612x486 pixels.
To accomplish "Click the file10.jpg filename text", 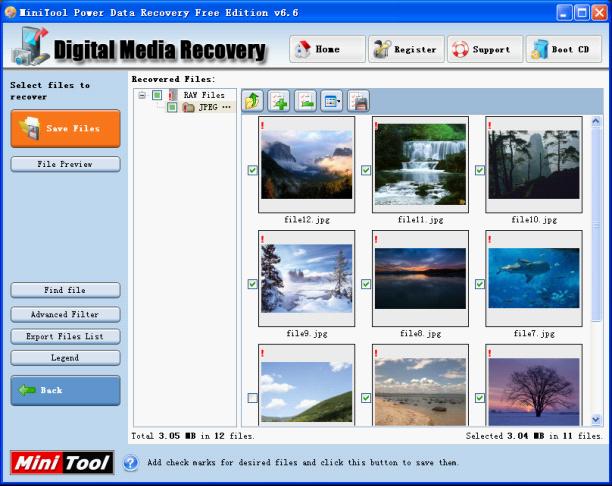I will pyautogui.click(x=534, y=220).
